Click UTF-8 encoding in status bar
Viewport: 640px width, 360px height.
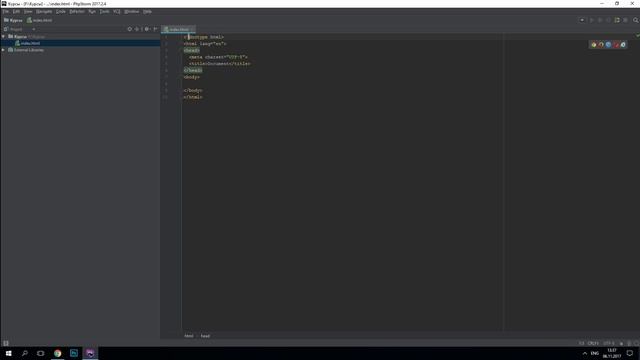609,343
